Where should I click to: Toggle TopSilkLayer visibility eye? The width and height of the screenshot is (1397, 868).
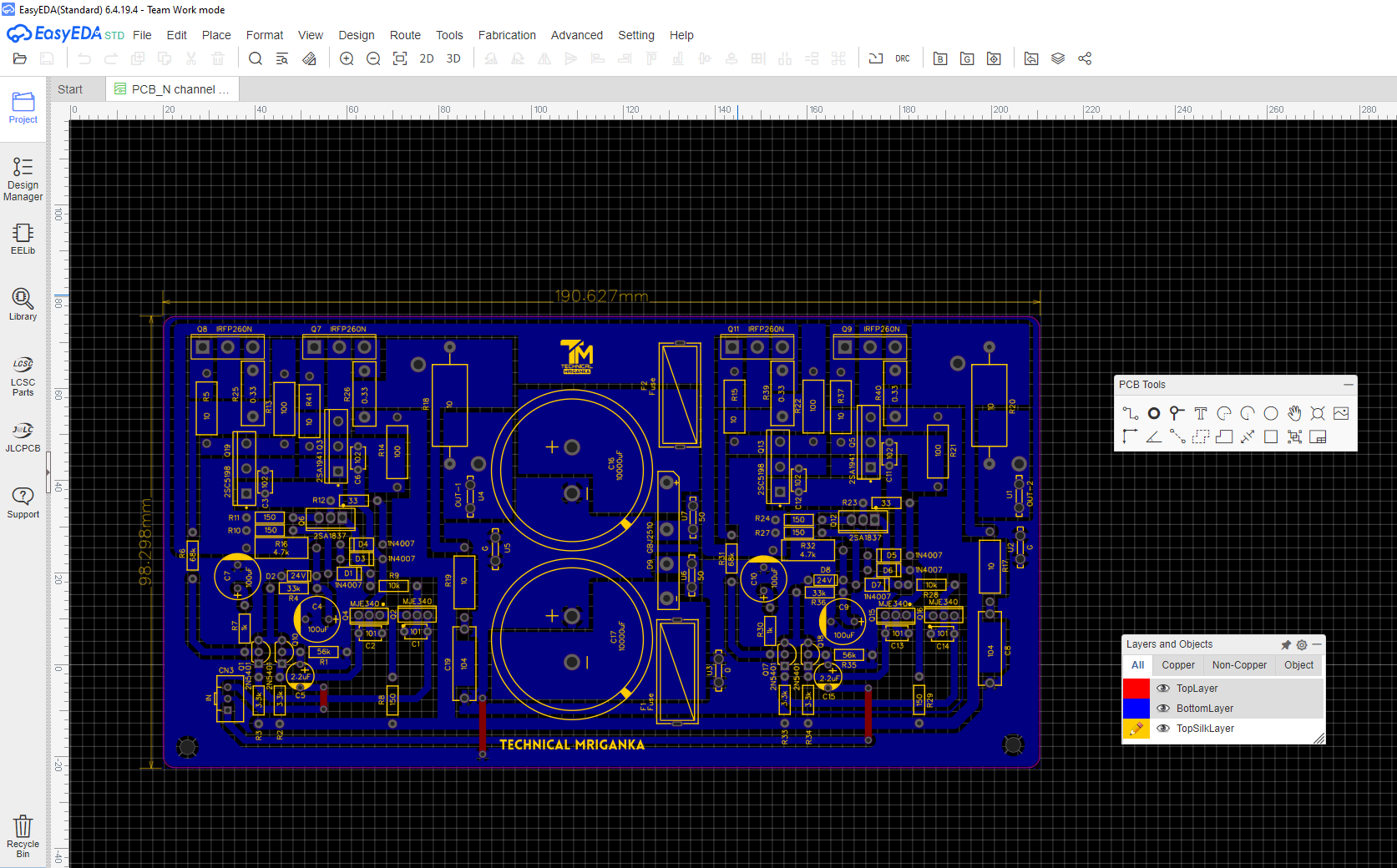click(x=1163, y=729)
